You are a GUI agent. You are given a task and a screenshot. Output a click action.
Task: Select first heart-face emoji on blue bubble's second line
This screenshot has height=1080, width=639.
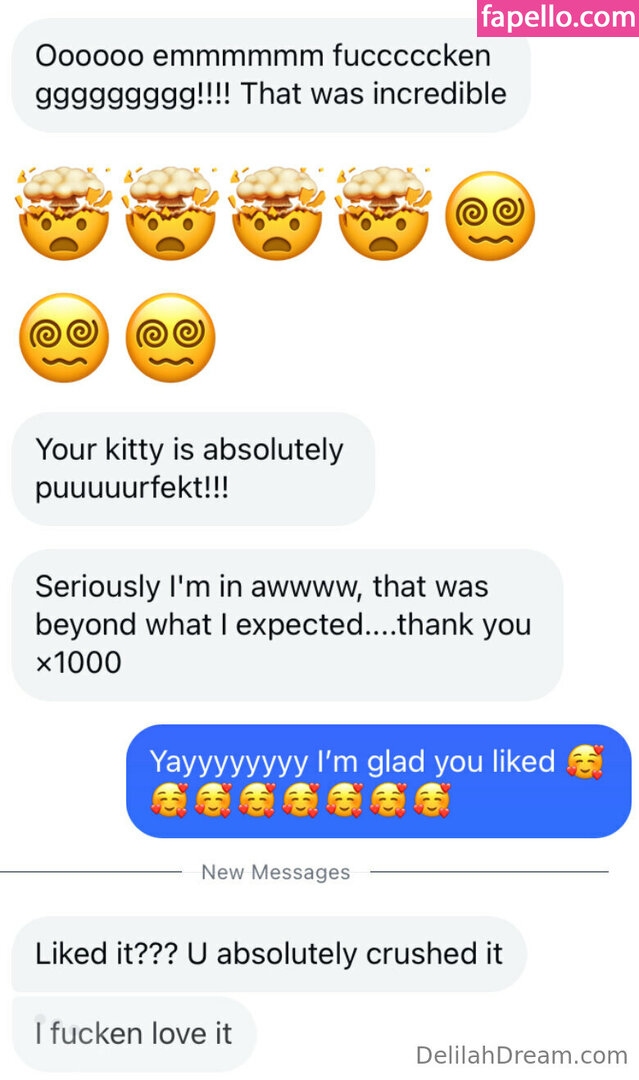point(169,801)
